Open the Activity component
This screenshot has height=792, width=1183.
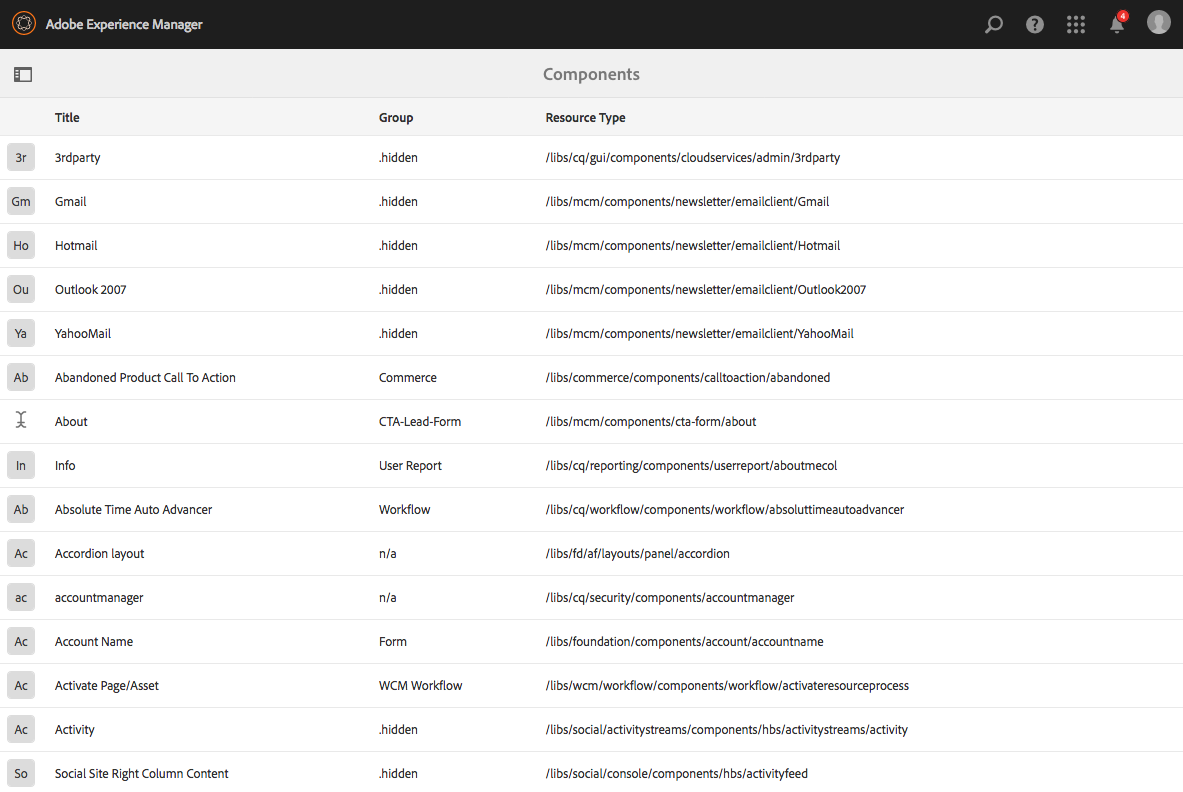click(x=74, y=729)
